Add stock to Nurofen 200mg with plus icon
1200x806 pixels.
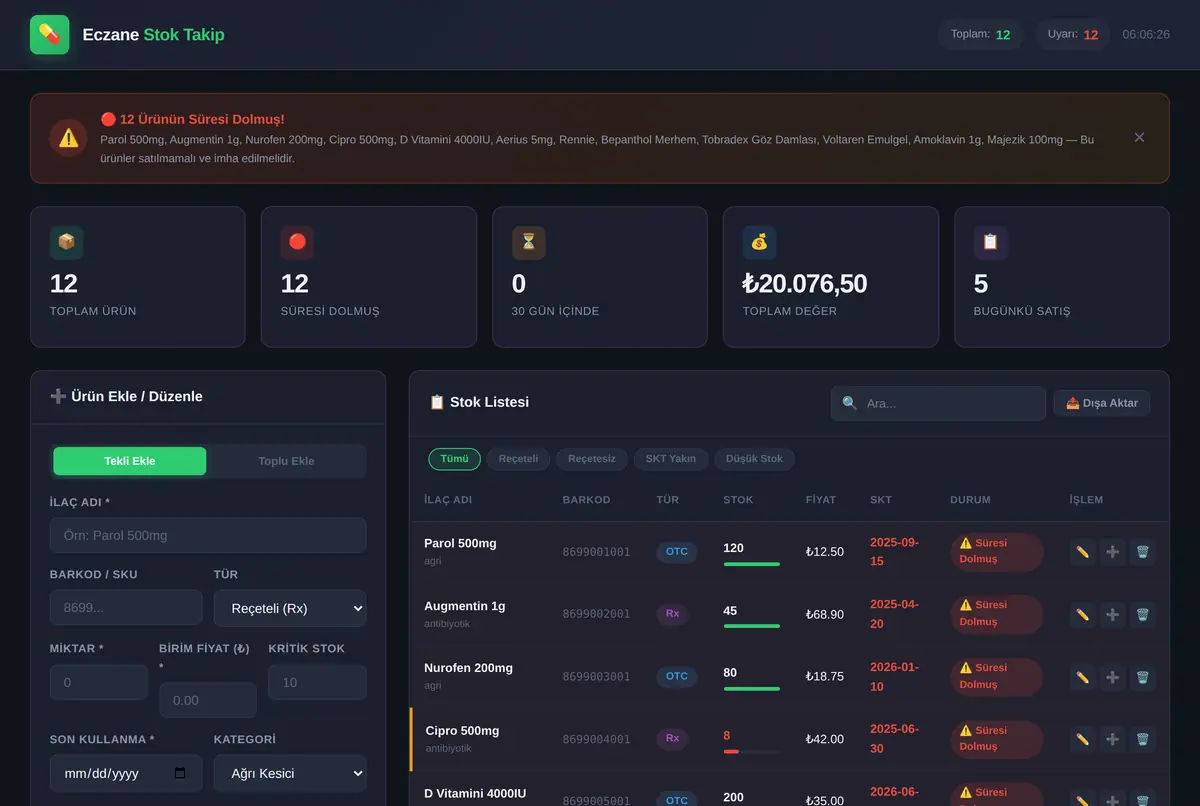[x=1112, y=677]
